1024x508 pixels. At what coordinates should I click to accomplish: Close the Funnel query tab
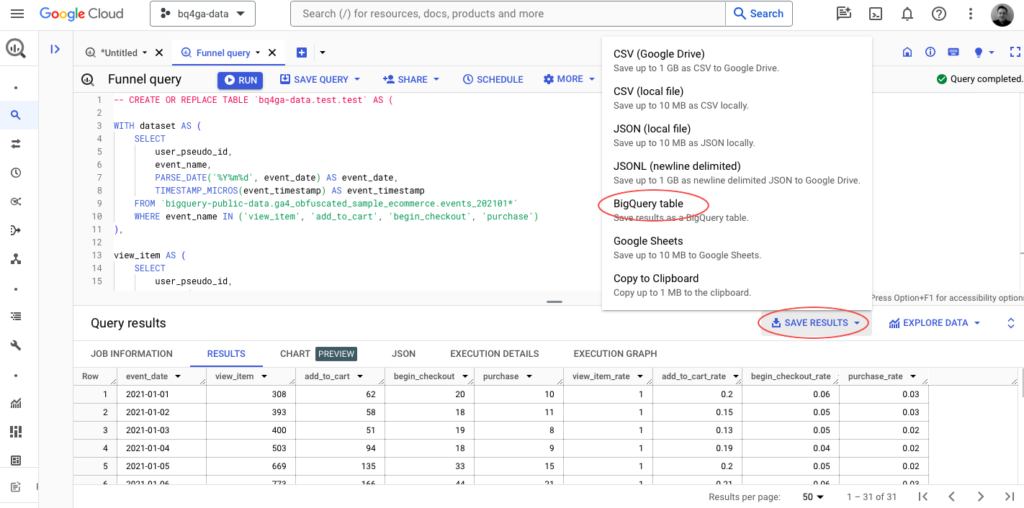[272, 53]
